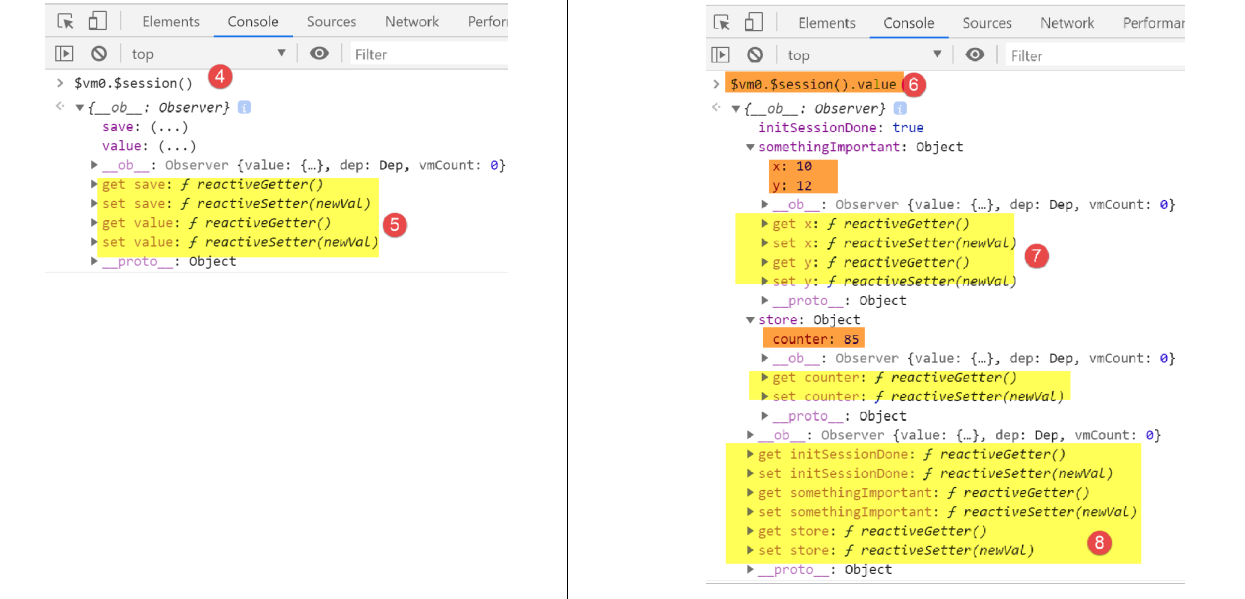Click live expression eye icon in right panel
The width and height of the screenshot is (1245, 599).
975,55
